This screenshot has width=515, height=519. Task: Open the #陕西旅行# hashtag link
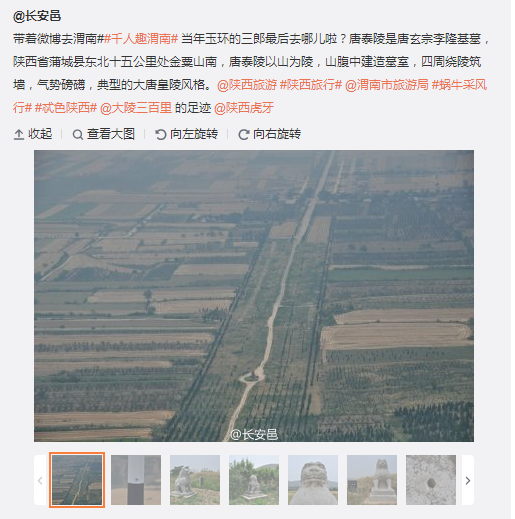click(311, 85)
